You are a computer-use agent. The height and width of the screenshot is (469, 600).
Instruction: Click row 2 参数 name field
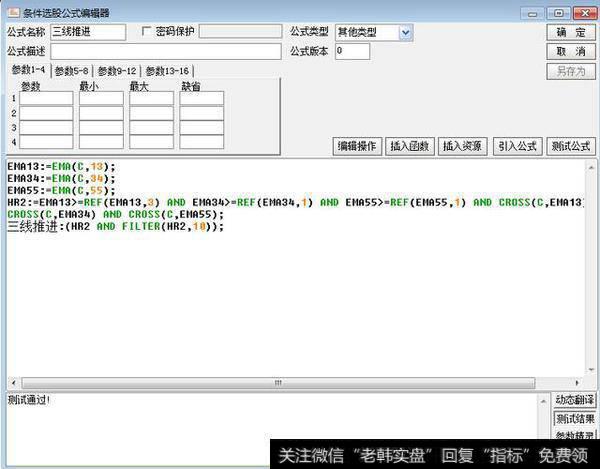[46, 113]
